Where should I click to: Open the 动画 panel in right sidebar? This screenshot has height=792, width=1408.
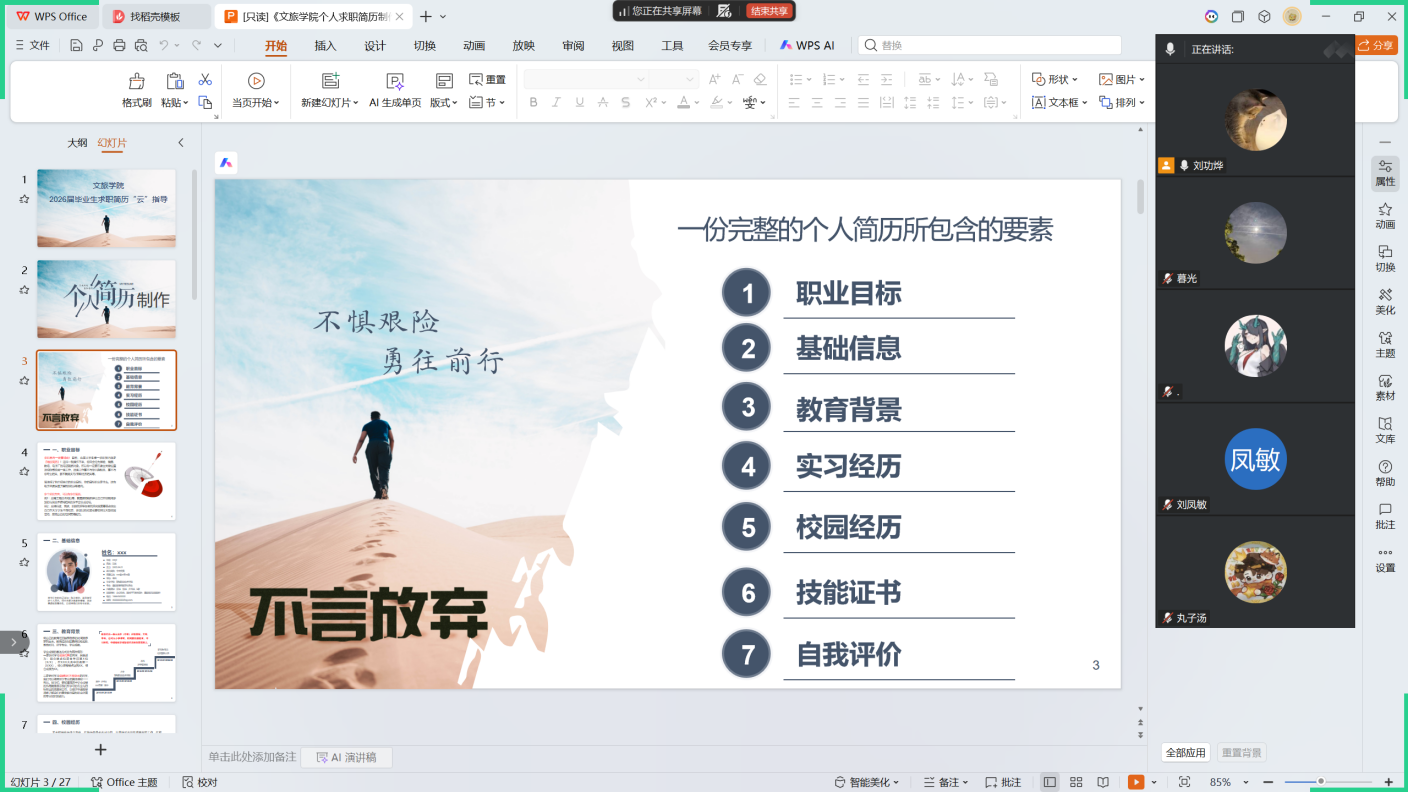click(1385, 215)
